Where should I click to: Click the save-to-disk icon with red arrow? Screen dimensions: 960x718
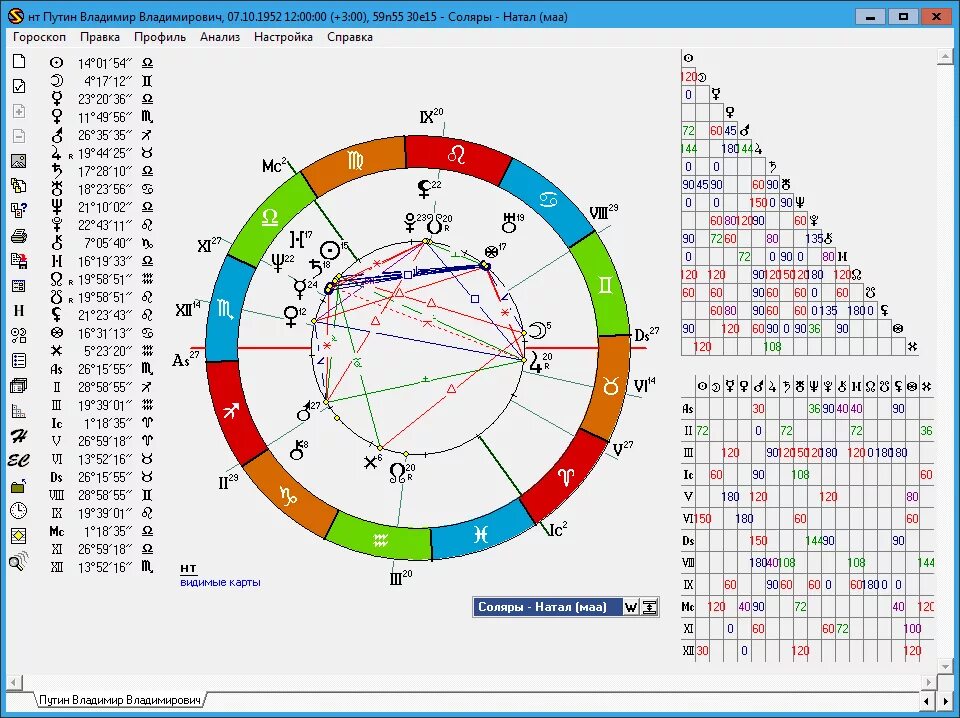click(19, 261)
